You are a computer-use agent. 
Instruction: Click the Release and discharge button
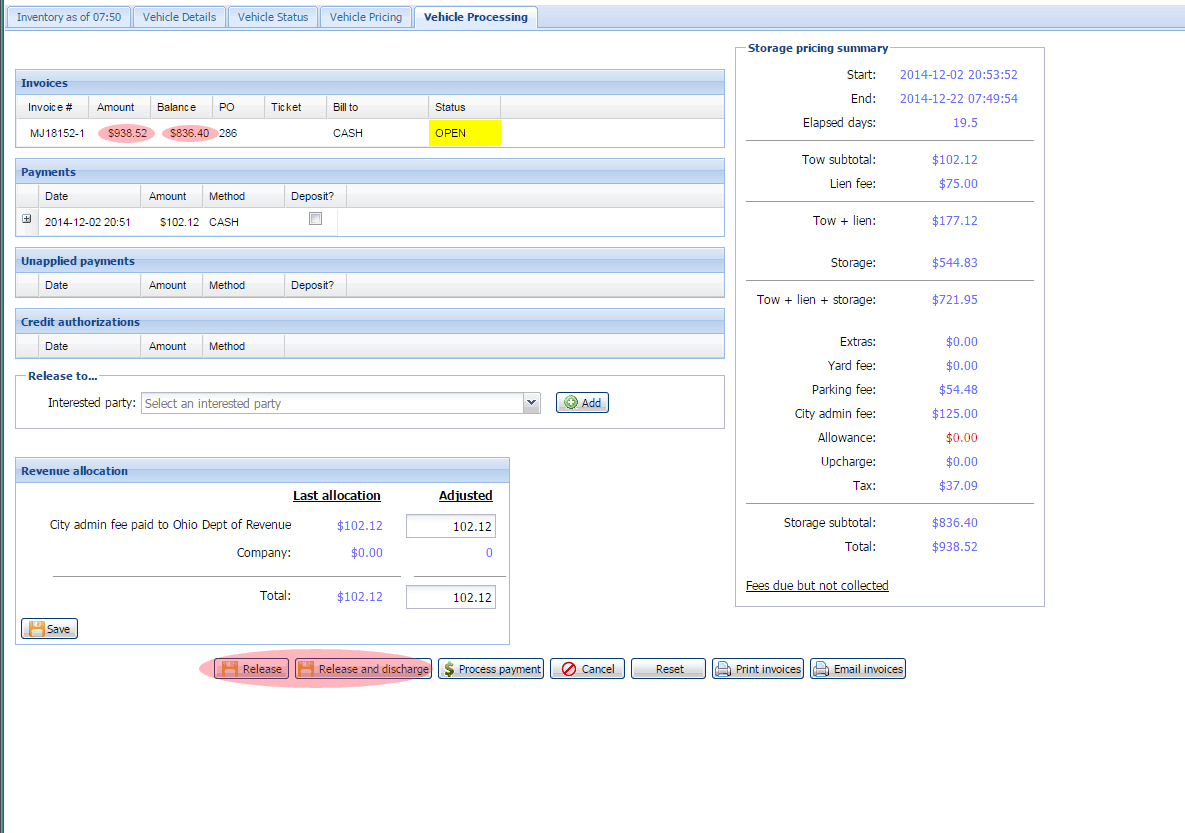[363, 669]
